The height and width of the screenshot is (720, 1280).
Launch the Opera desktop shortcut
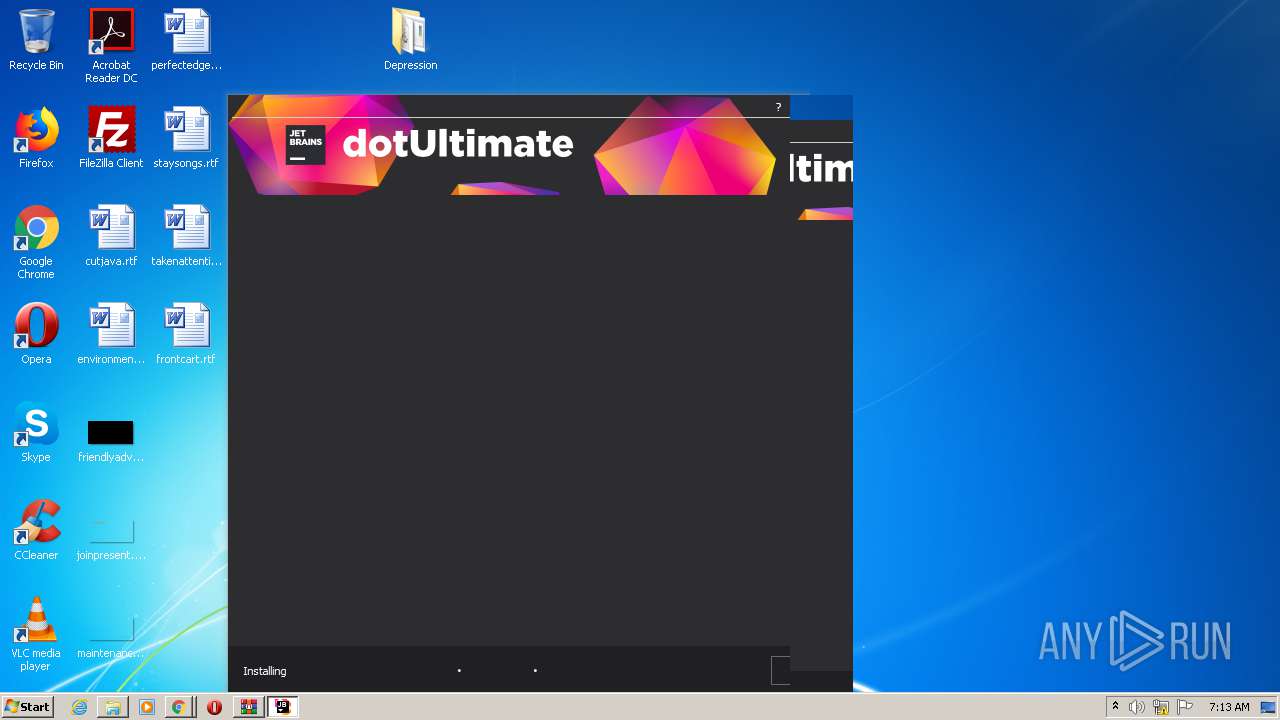click(x=36, y=334)
